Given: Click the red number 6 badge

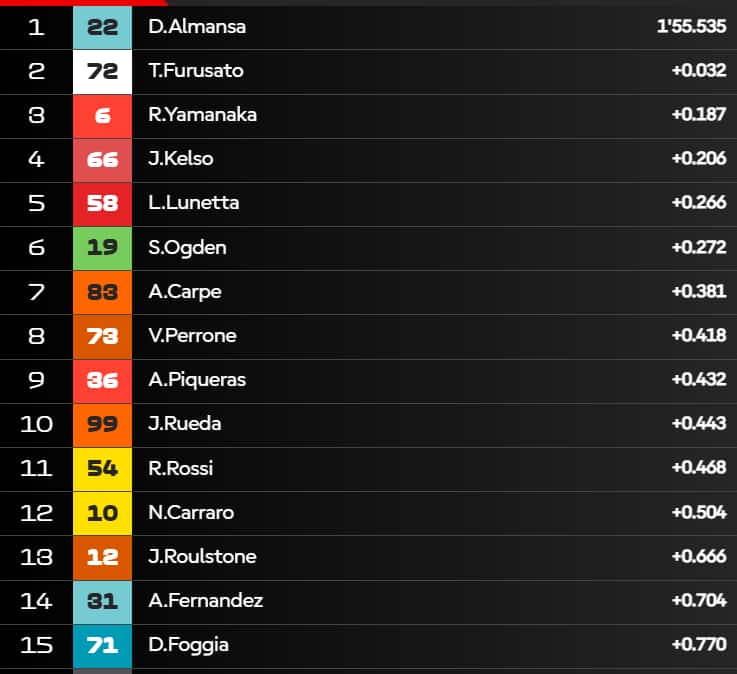Looking at the screenshot, I should coord(102,116).
